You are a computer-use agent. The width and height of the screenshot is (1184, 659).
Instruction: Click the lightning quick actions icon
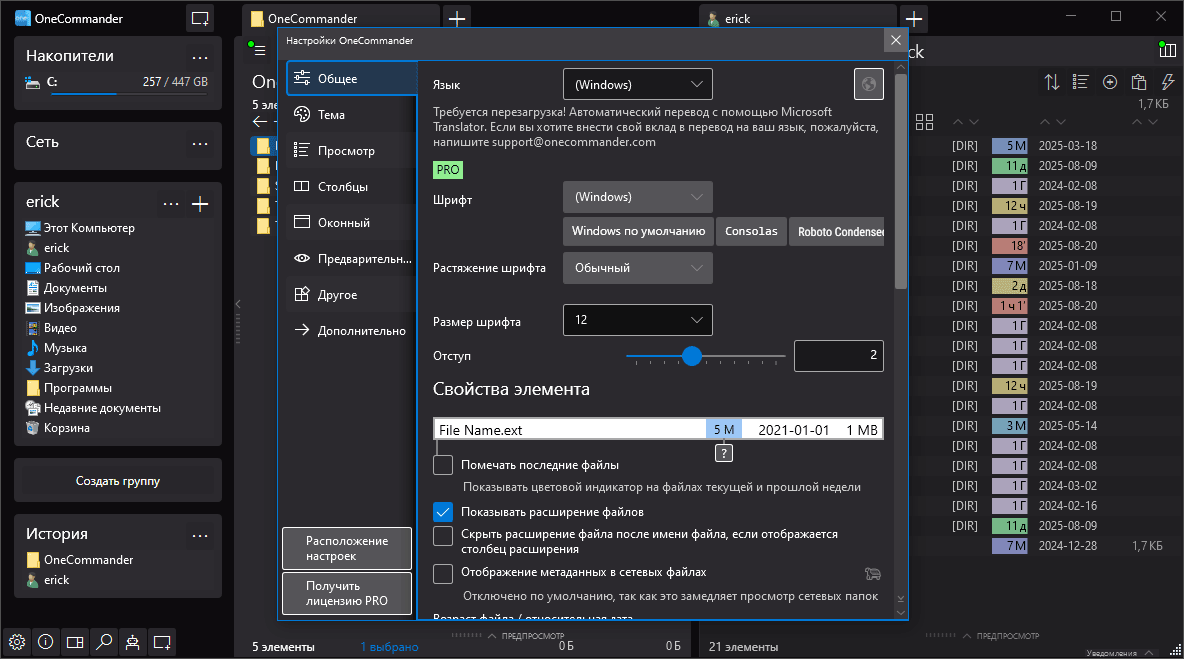click(x=1167, y=82)
